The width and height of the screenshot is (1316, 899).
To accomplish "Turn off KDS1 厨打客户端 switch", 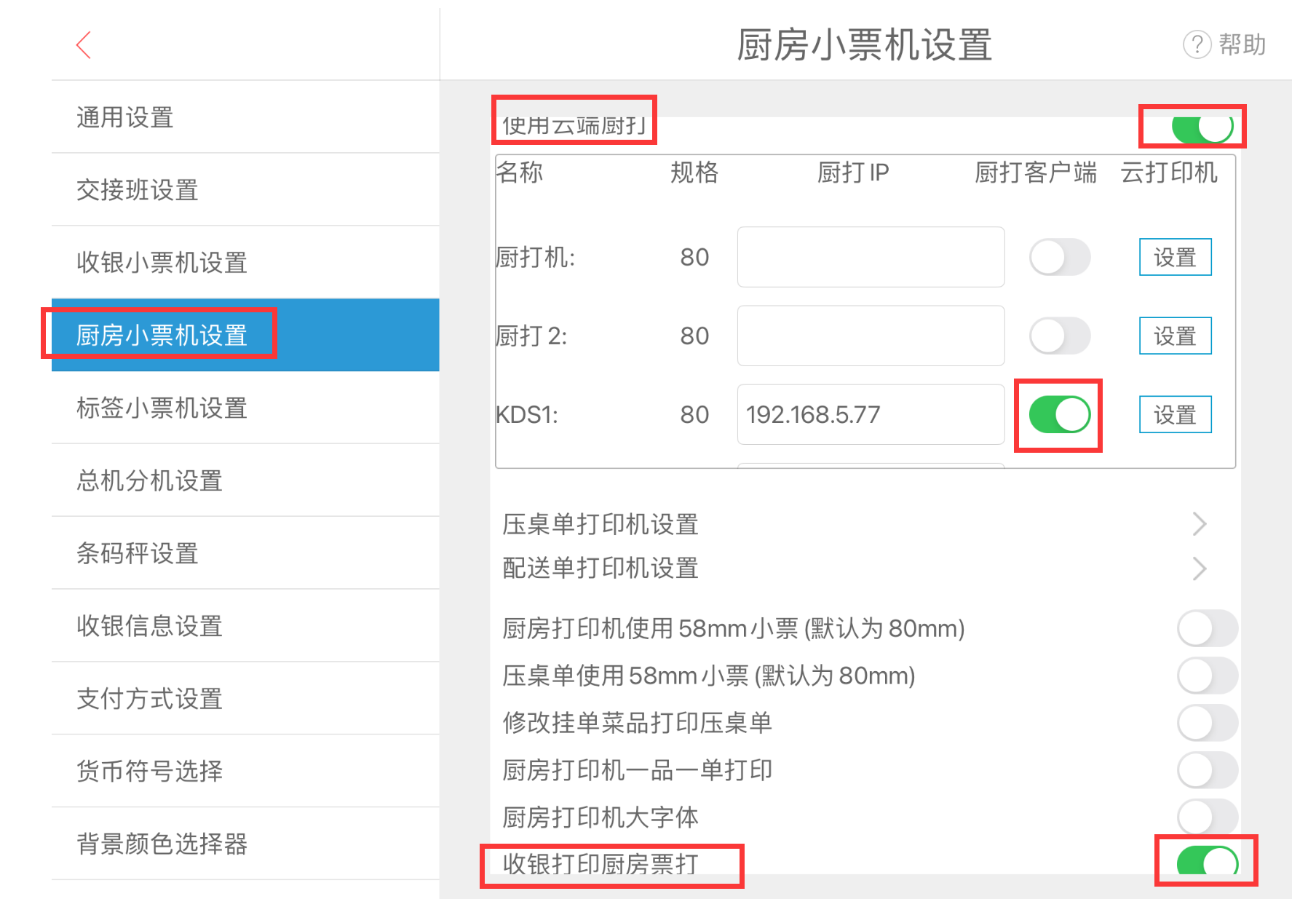I will pyautogui.click(x=1060, y=415).
